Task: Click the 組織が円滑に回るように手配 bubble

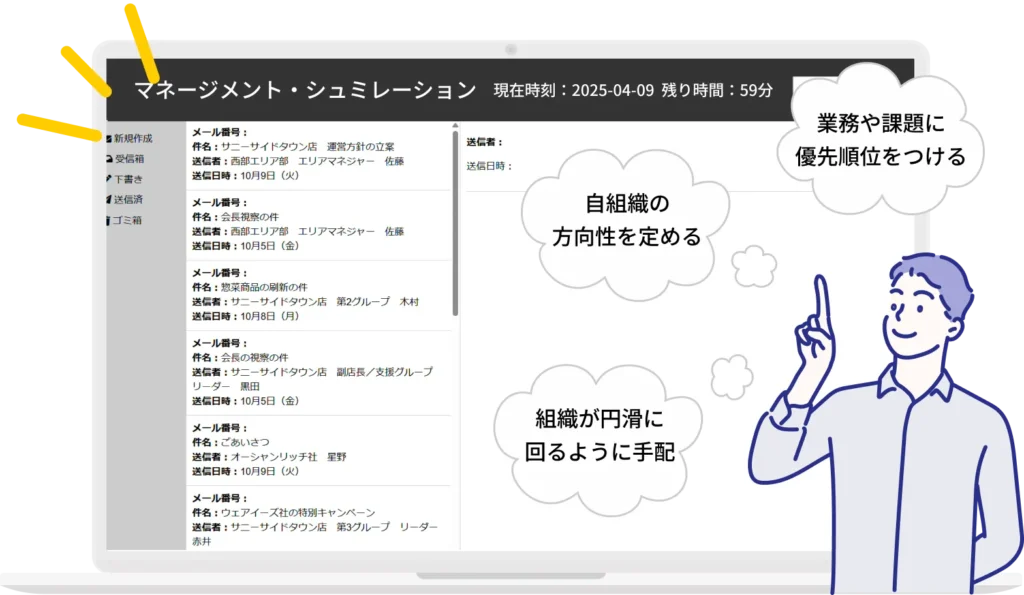Action: click(598, 435)
